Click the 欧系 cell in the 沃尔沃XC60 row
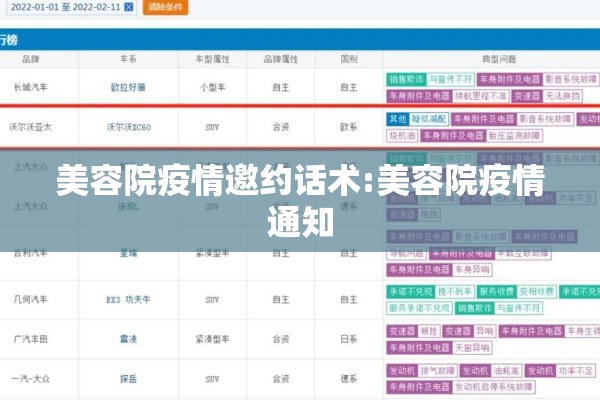Image resolution: width=600 pixels, height=400 pixels. (349, 127)
